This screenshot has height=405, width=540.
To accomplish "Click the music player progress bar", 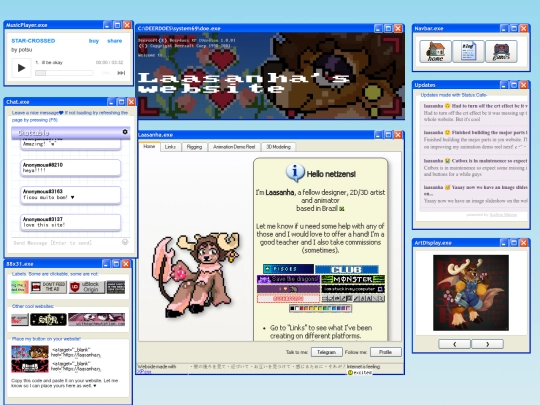I will pyautogui.click(x=64, y=73).
